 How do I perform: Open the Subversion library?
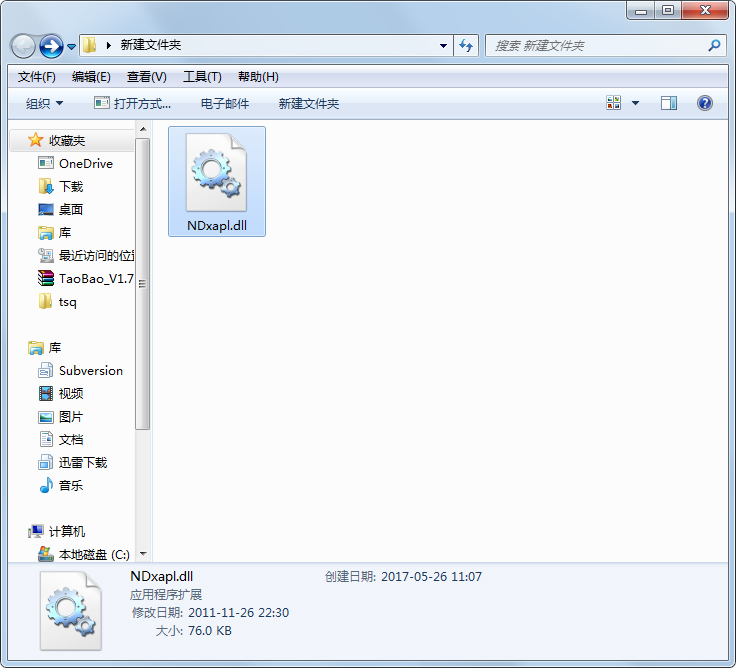[x=91, y=370]
